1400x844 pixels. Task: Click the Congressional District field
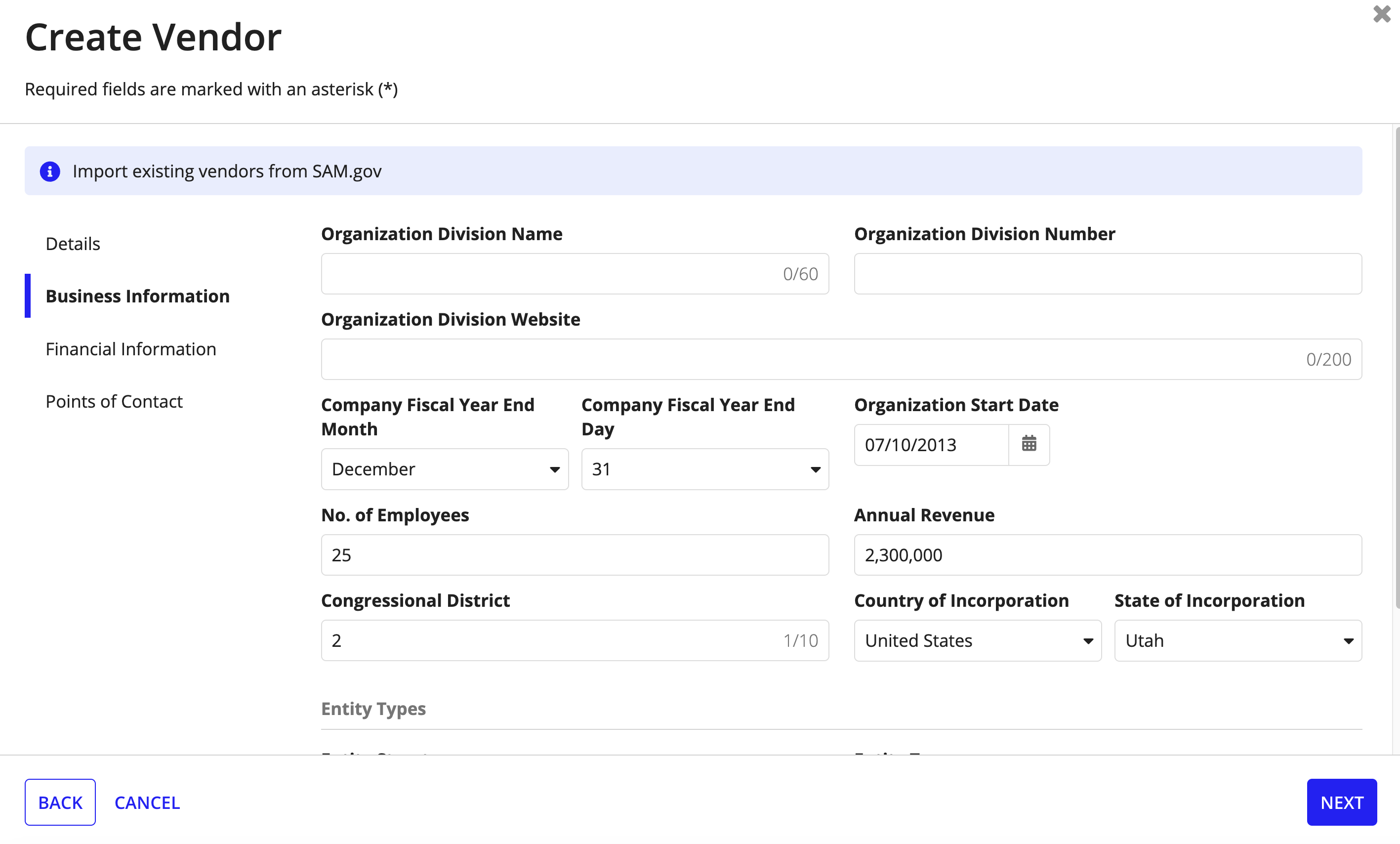[575, 640]
